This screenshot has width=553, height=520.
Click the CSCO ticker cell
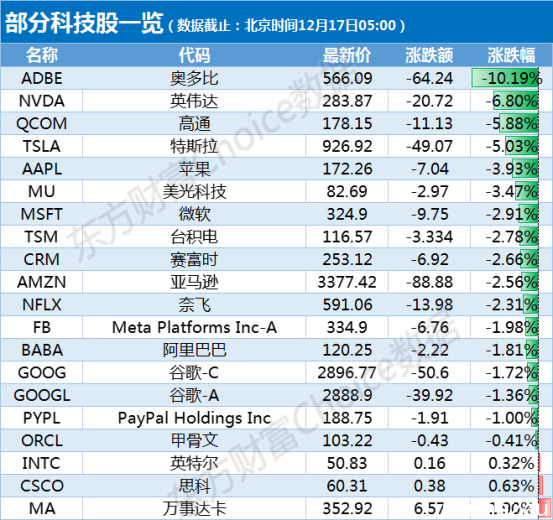42,486
